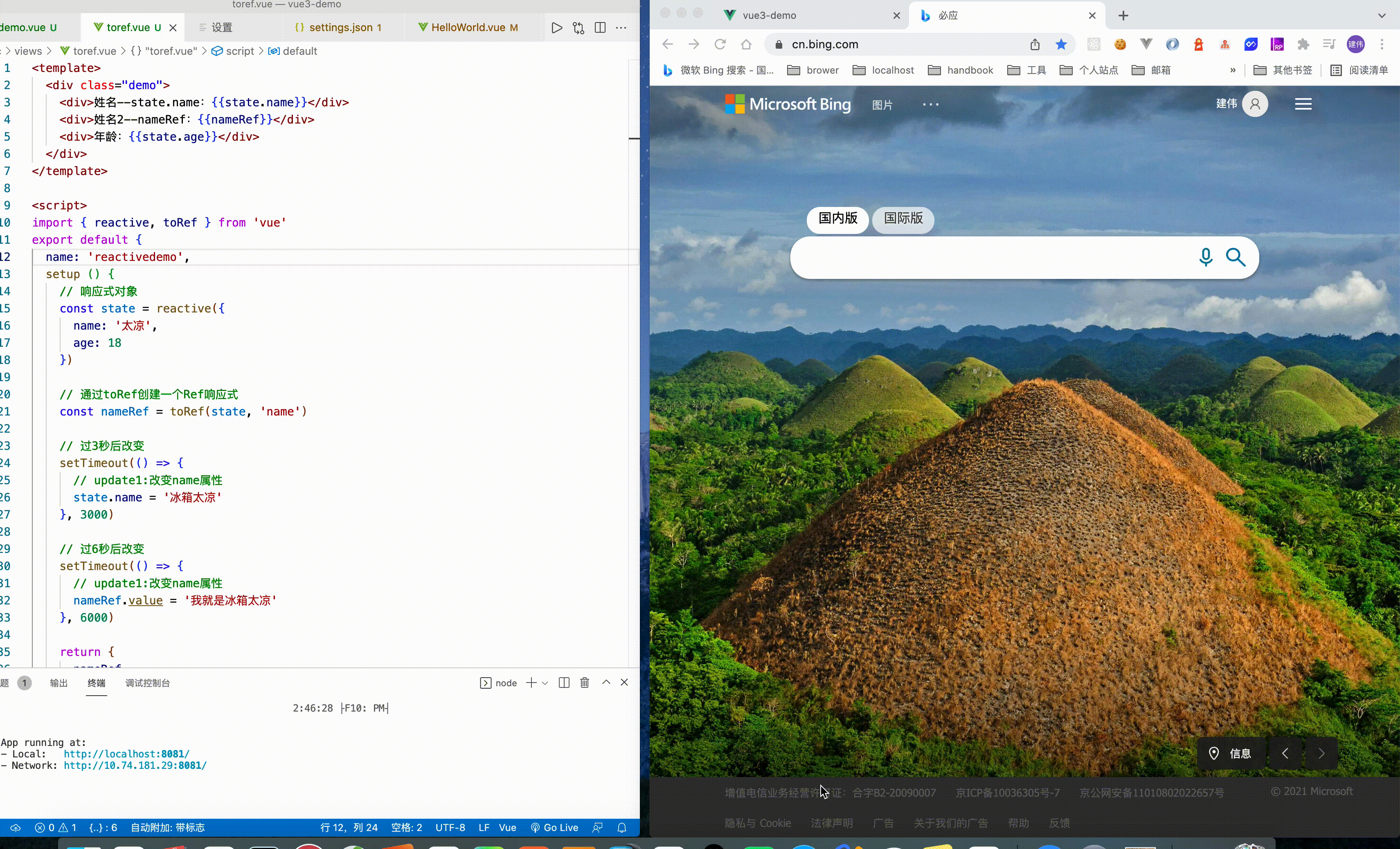Click the Bing search magnifier icon
Image resolution: width=1400 pixels, height=849 pixels.
pyautogui.click(x=1235, y=257)
